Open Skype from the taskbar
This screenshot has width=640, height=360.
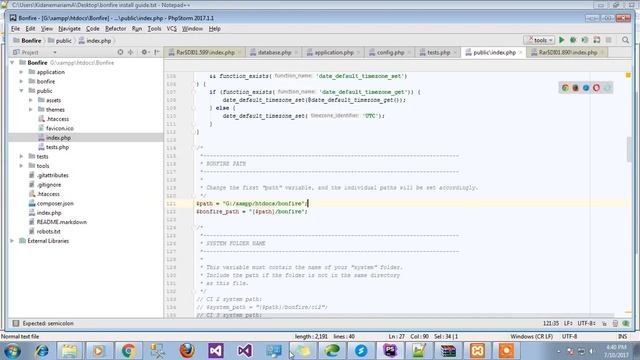[x=361, y=351]
